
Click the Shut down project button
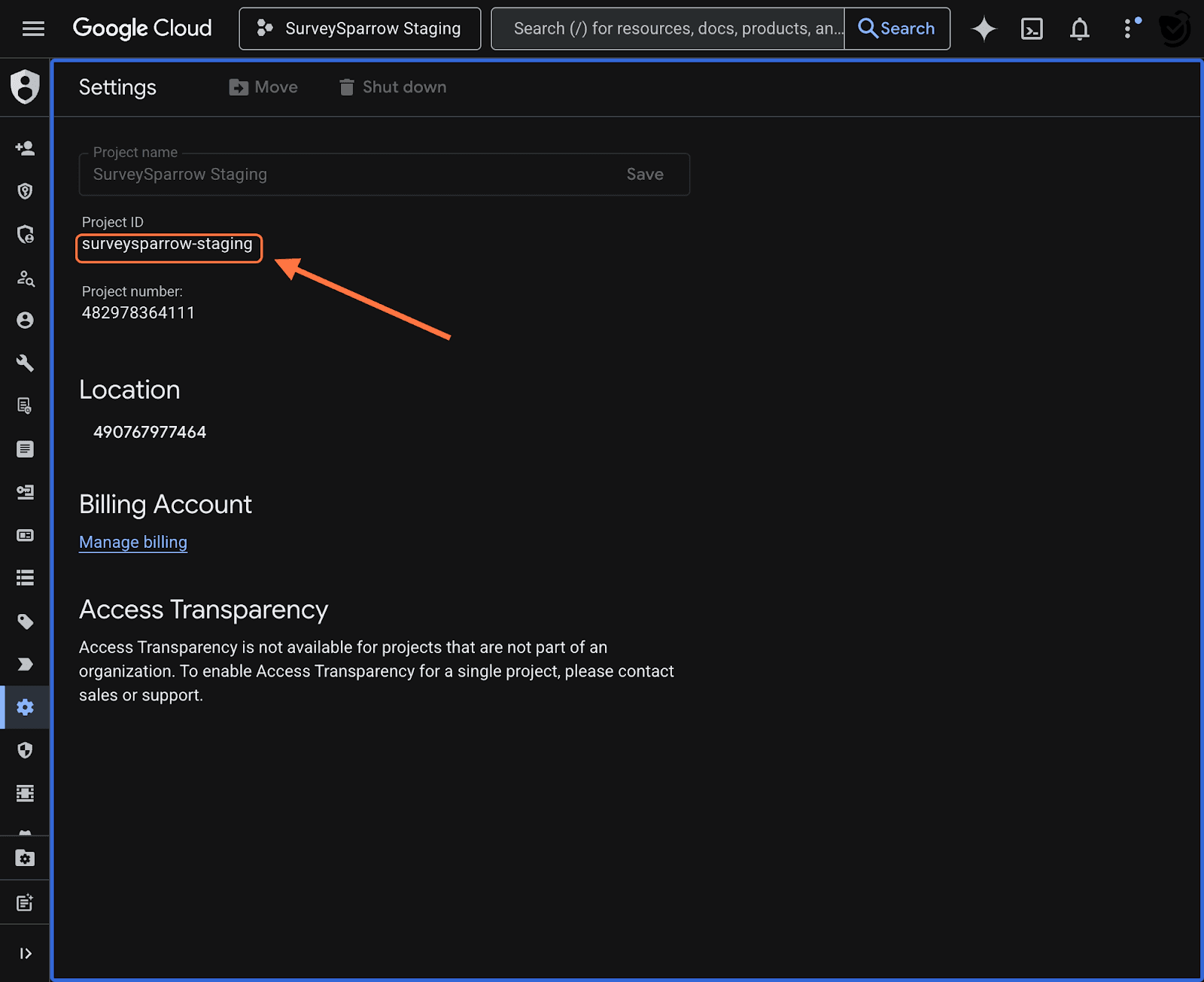tap(393, 87)
